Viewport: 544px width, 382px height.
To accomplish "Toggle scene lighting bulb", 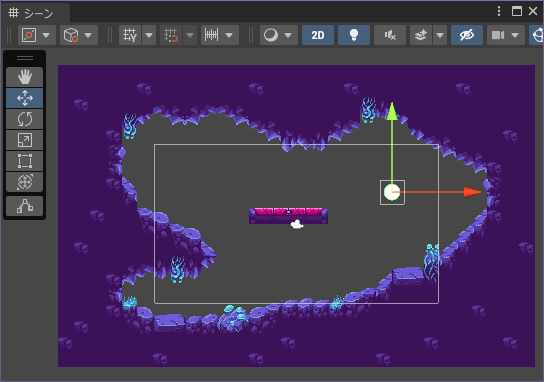I will point(354,35).
